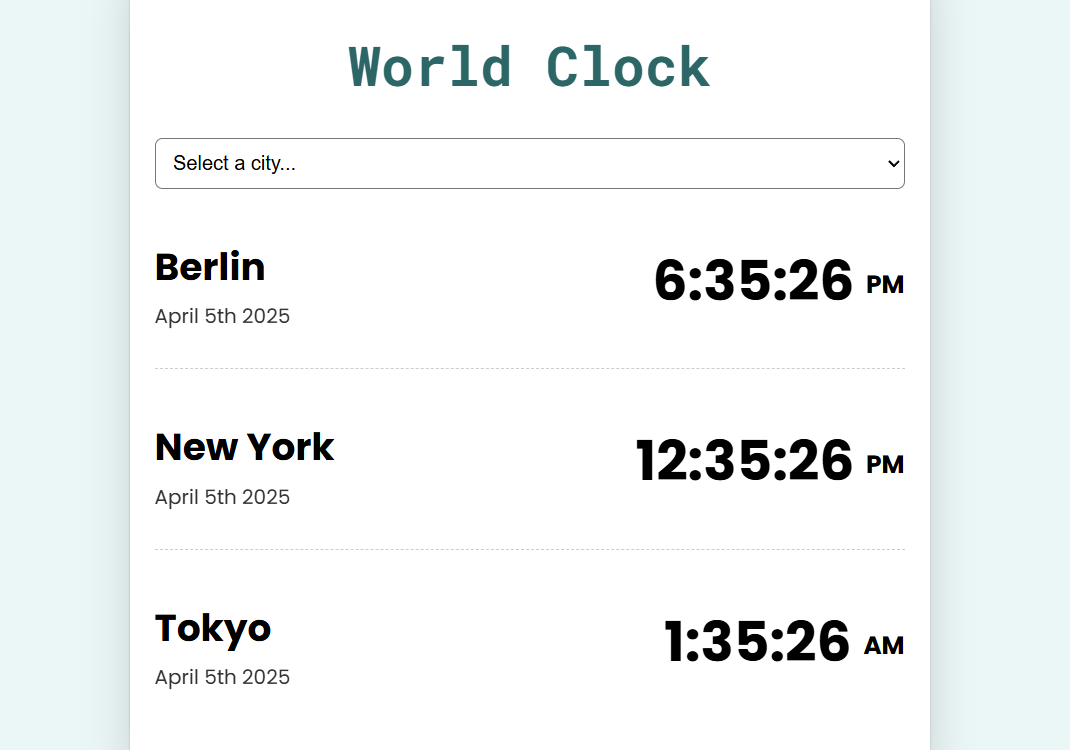Image resolution: width=1070 pixels, height=750 pixels.
Task: Click the World Clock heading
Action: pos(528,66)
